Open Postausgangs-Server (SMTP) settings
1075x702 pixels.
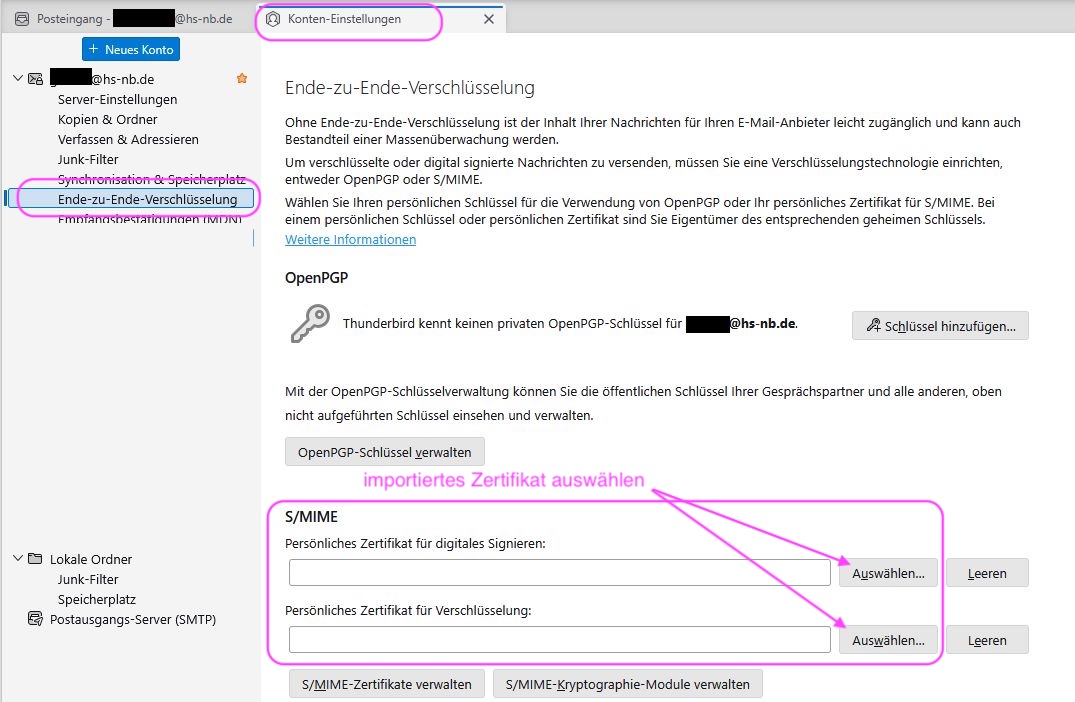click(x=132, y=619)
